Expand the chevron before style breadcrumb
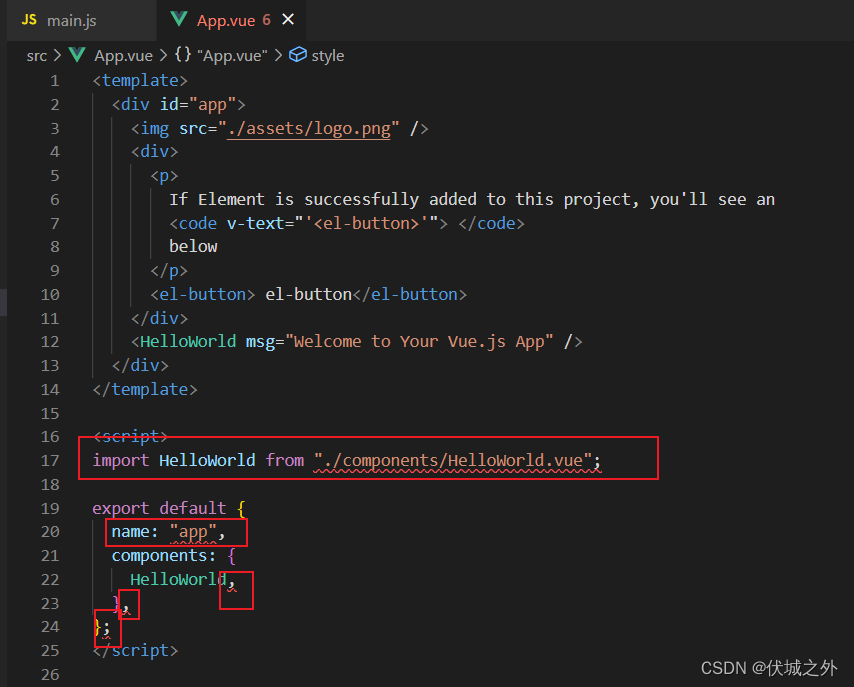Viewport: 854px width, 687px height. [x=278, y=56]
